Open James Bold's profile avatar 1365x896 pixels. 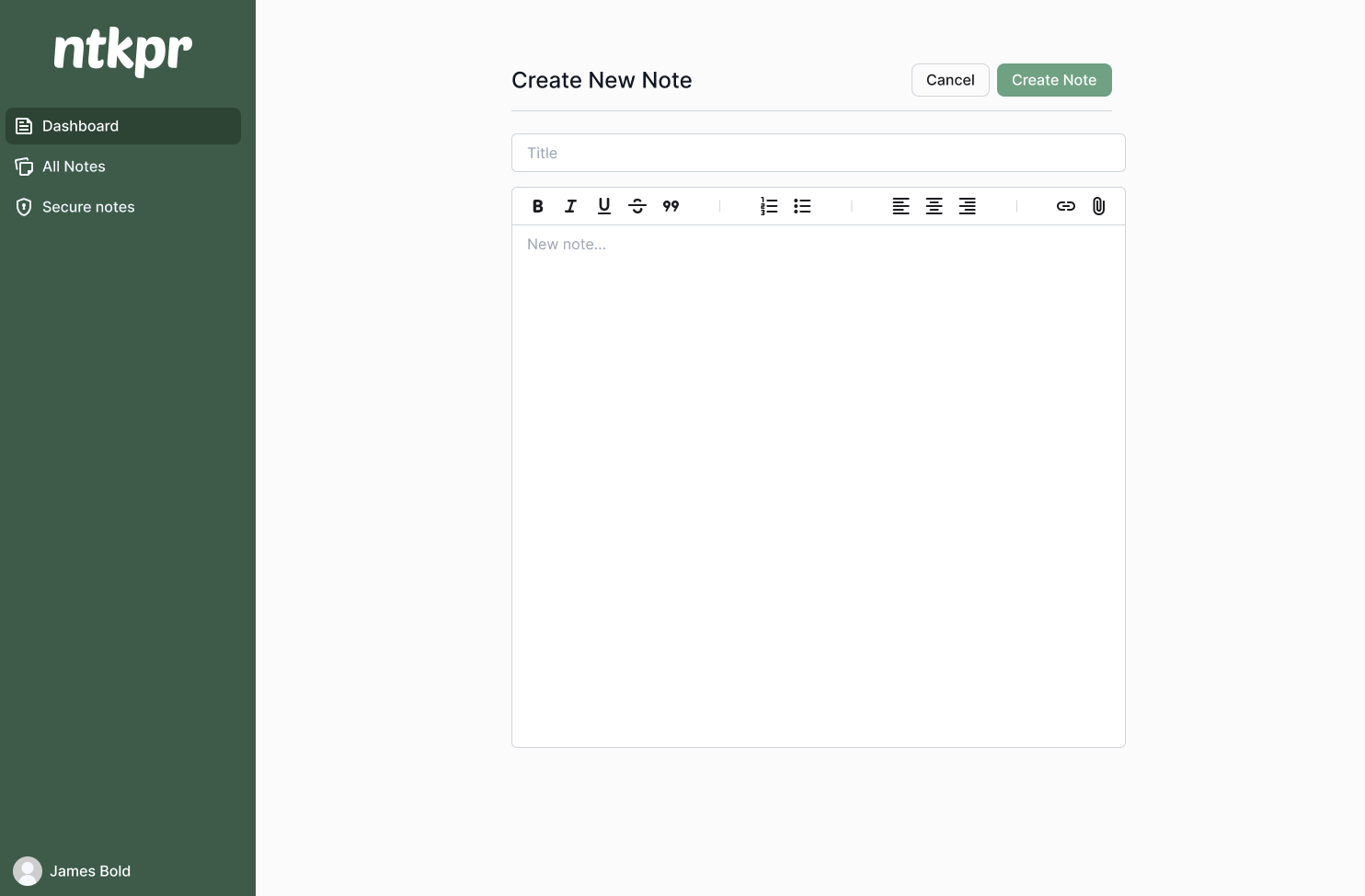click(x=27, y=871)
